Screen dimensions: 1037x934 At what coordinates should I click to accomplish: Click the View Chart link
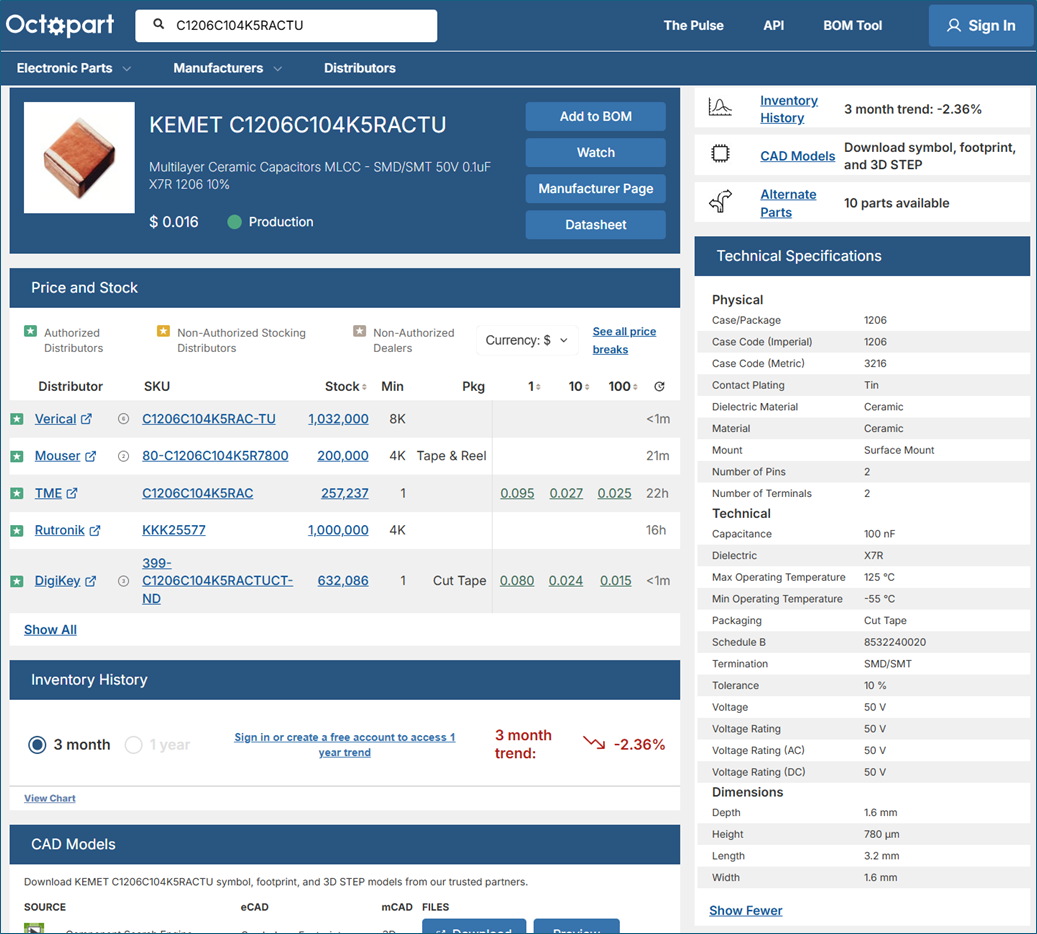tap(50, 798)
